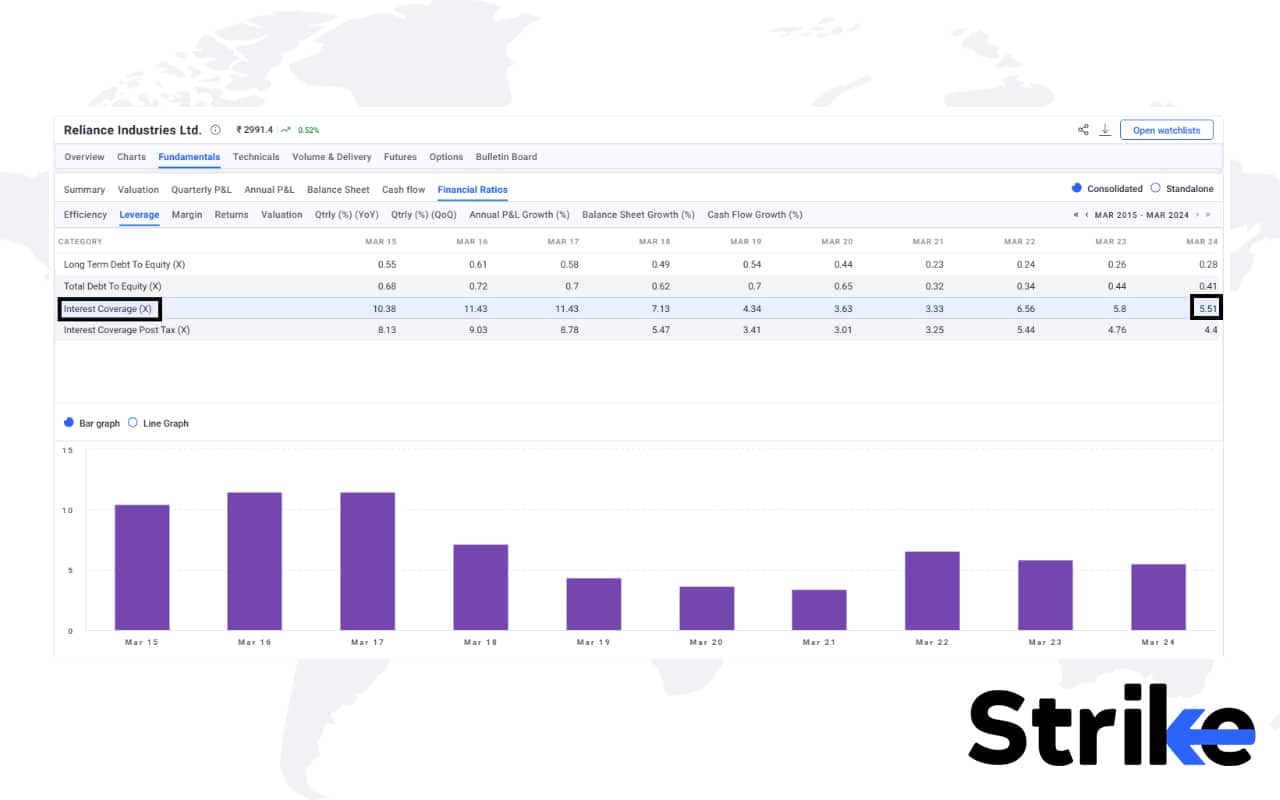Click the leftmost double-arrow in the date range navigator
1280x800 pixels.
coord(1076,214)
